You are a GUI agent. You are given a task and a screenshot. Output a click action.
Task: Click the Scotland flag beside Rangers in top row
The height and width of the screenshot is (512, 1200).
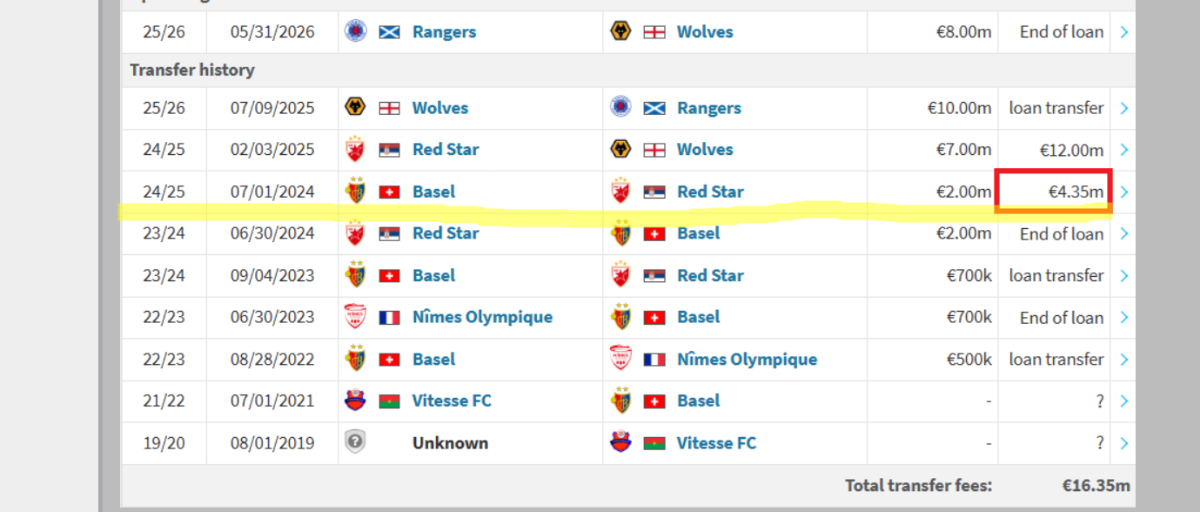tap(389, 32)
